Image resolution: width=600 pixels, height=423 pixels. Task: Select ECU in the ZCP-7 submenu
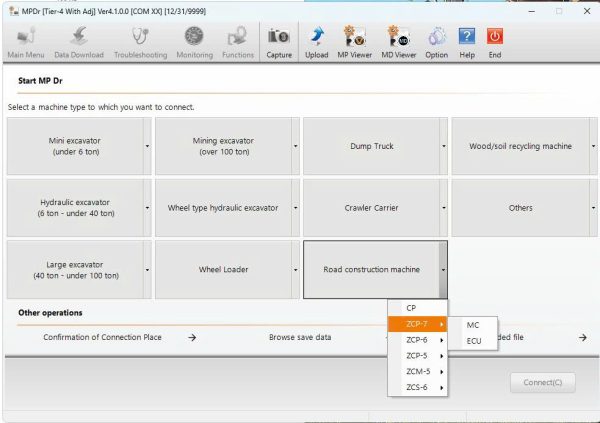(473, 341)
